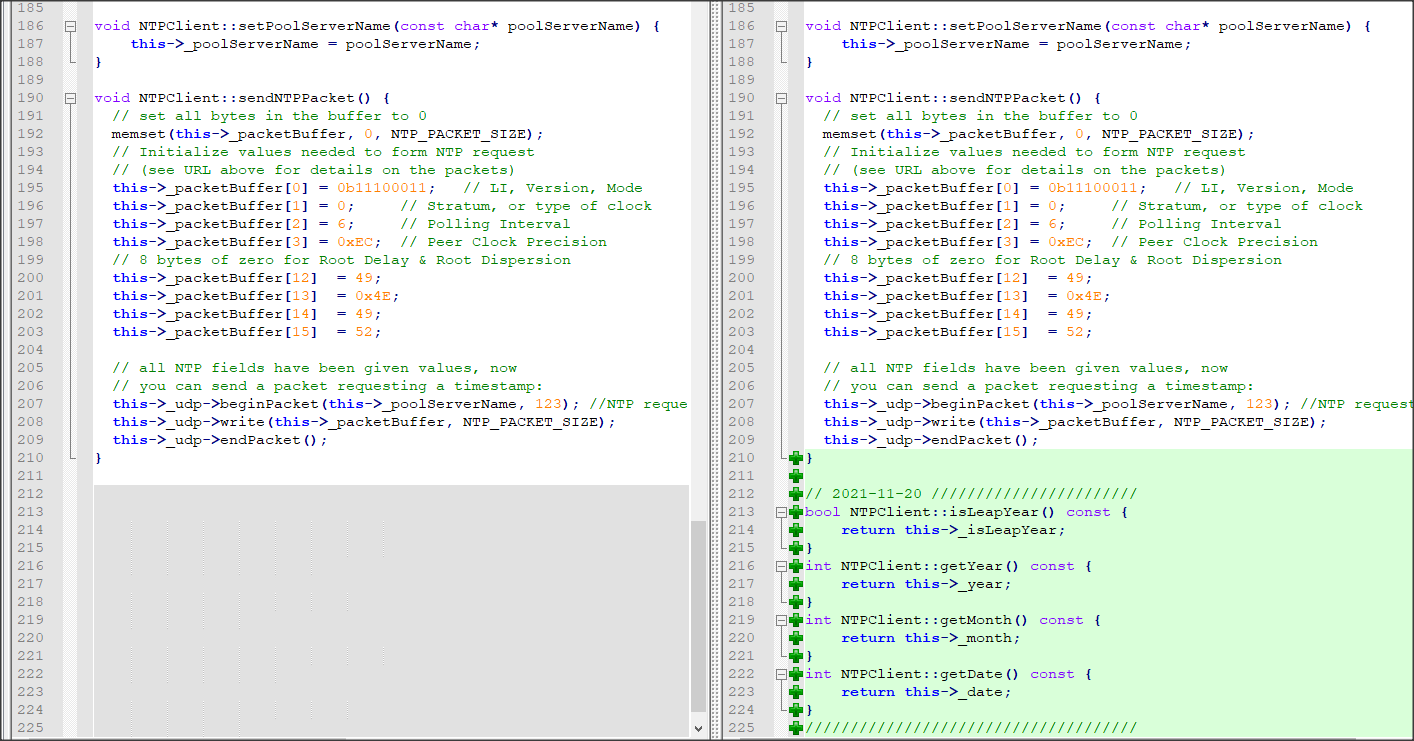1414x741 pixels.
Task: Click the green plus marker on the getDate() declaration line
Action: [796, 674]
